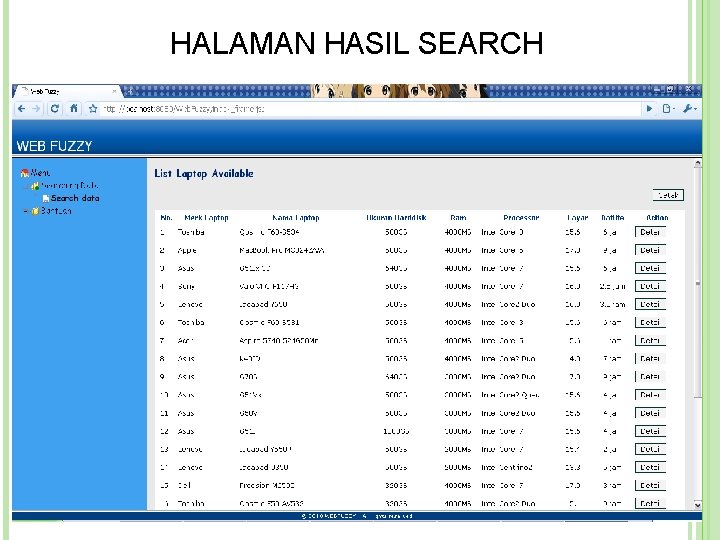Click the Ukuran Harddisk column header
This screenshot has height=540, width=720.
click(x=396, y=218)
